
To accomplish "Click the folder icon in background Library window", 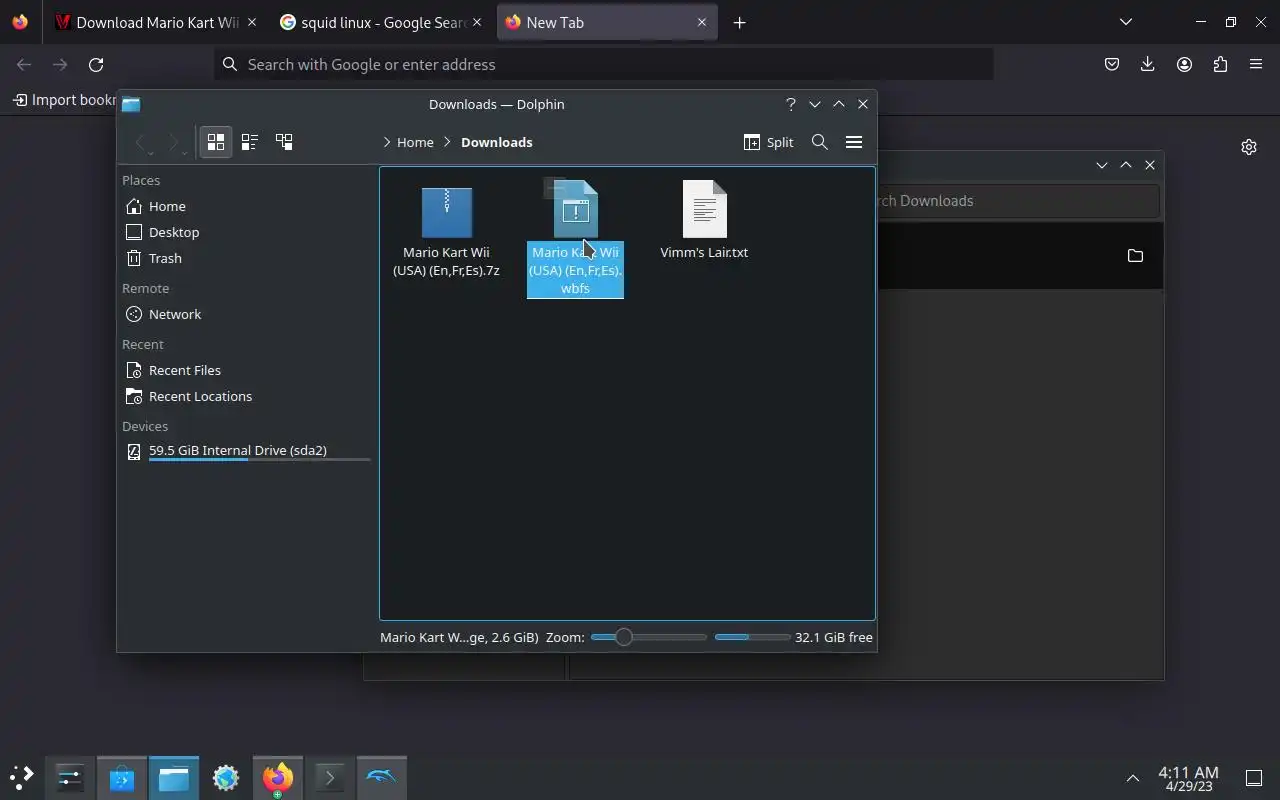I will pyautogui.click(x=1135, y=256).
